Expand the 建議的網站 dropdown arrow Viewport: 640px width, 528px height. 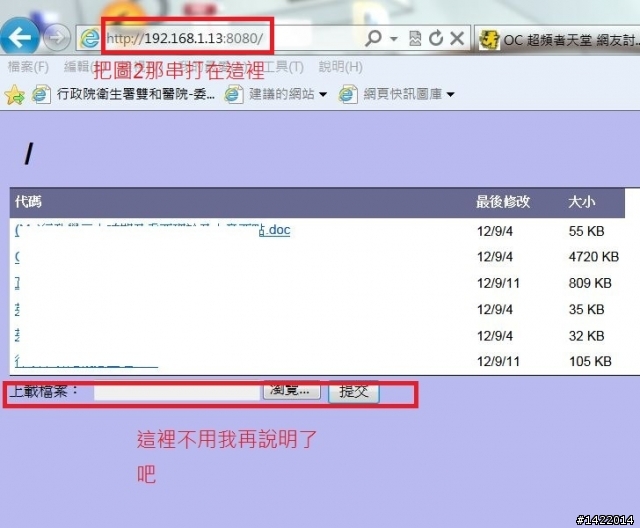point(323,95)
